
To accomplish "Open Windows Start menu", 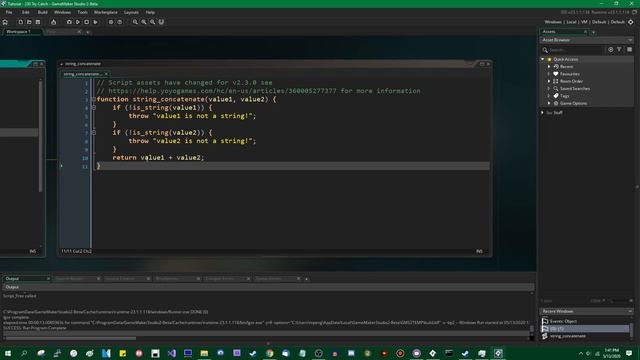I will pos(8,353).
